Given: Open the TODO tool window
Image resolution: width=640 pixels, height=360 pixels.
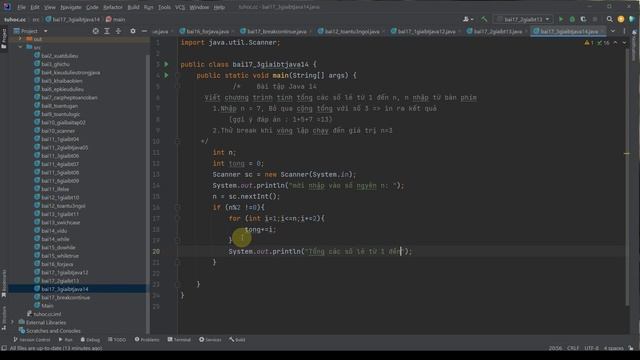Looking at the screenshot, I should pos(117,340).
